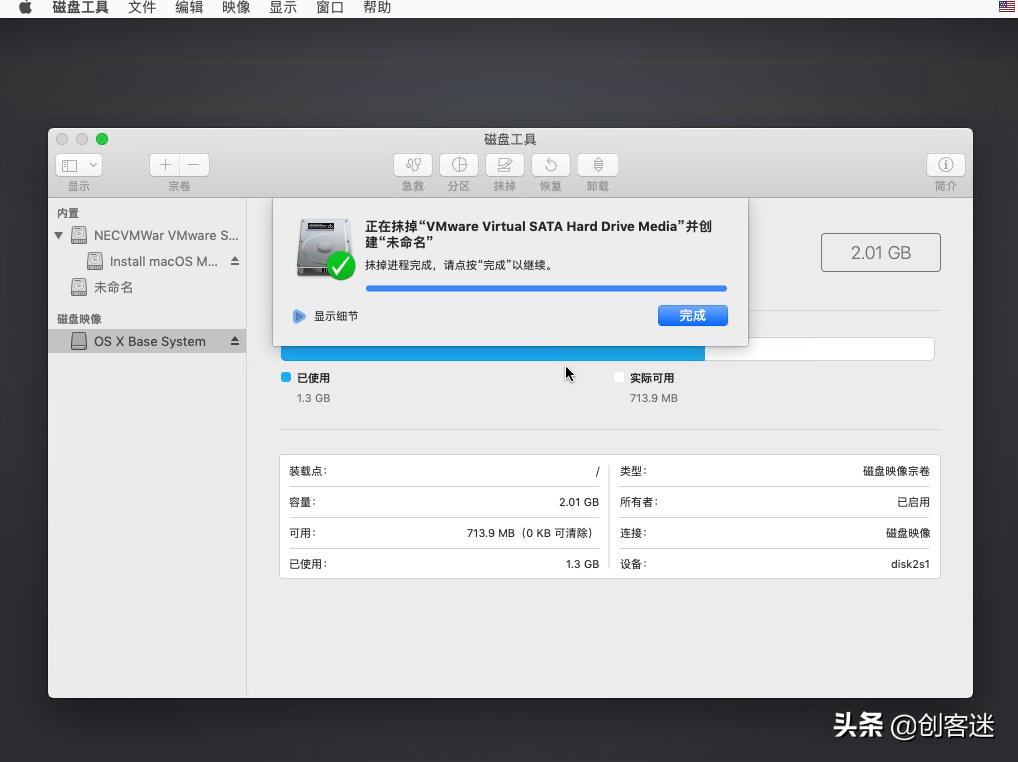The width and height of the screenshot is (1018, 762).
Task: Click the 恢复 (Restore) icon
Action: (550, 165)
